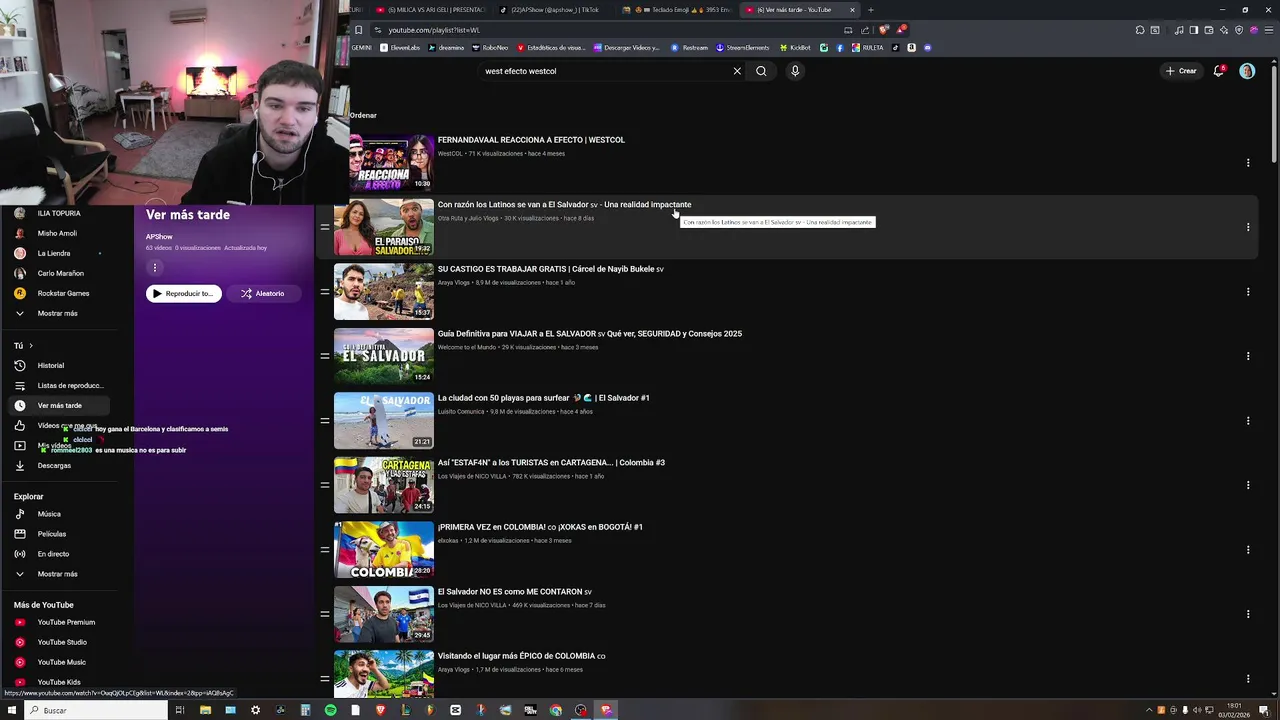Screen dimensions: 1280x720
Task: Open thumbnail of Cartagena estafas video
Action: click(x=384, y=485)
